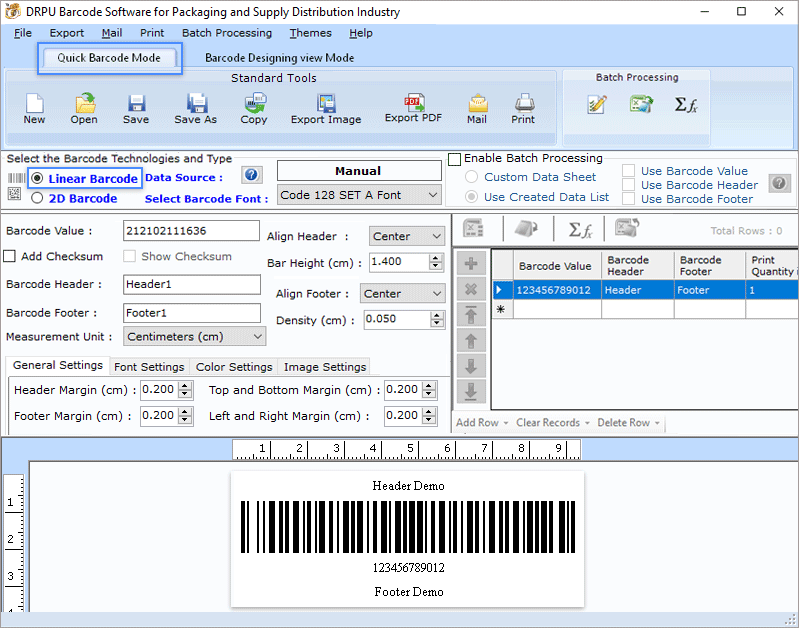799x628 pixels.
Task: Open the Help menu
Action: pos(361,33)
